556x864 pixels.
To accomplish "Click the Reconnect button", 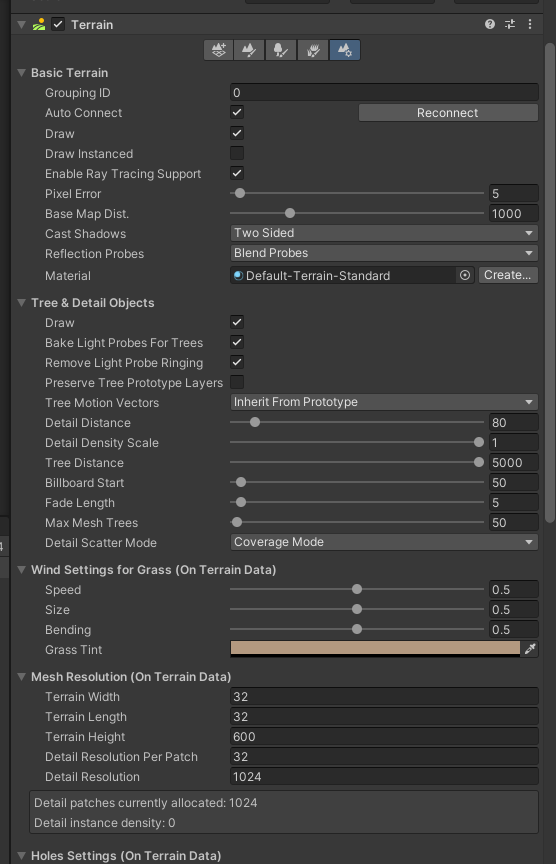I will click(448, 112).
